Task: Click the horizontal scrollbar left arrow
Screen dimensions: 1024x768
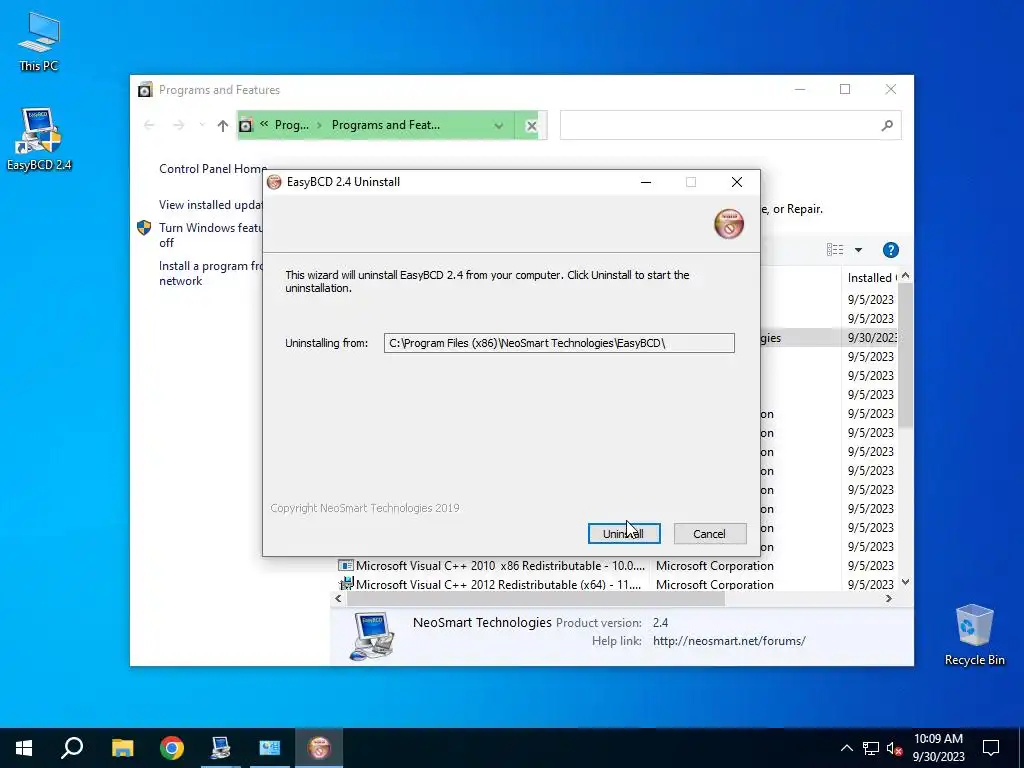Action: [x=338, y=598]
